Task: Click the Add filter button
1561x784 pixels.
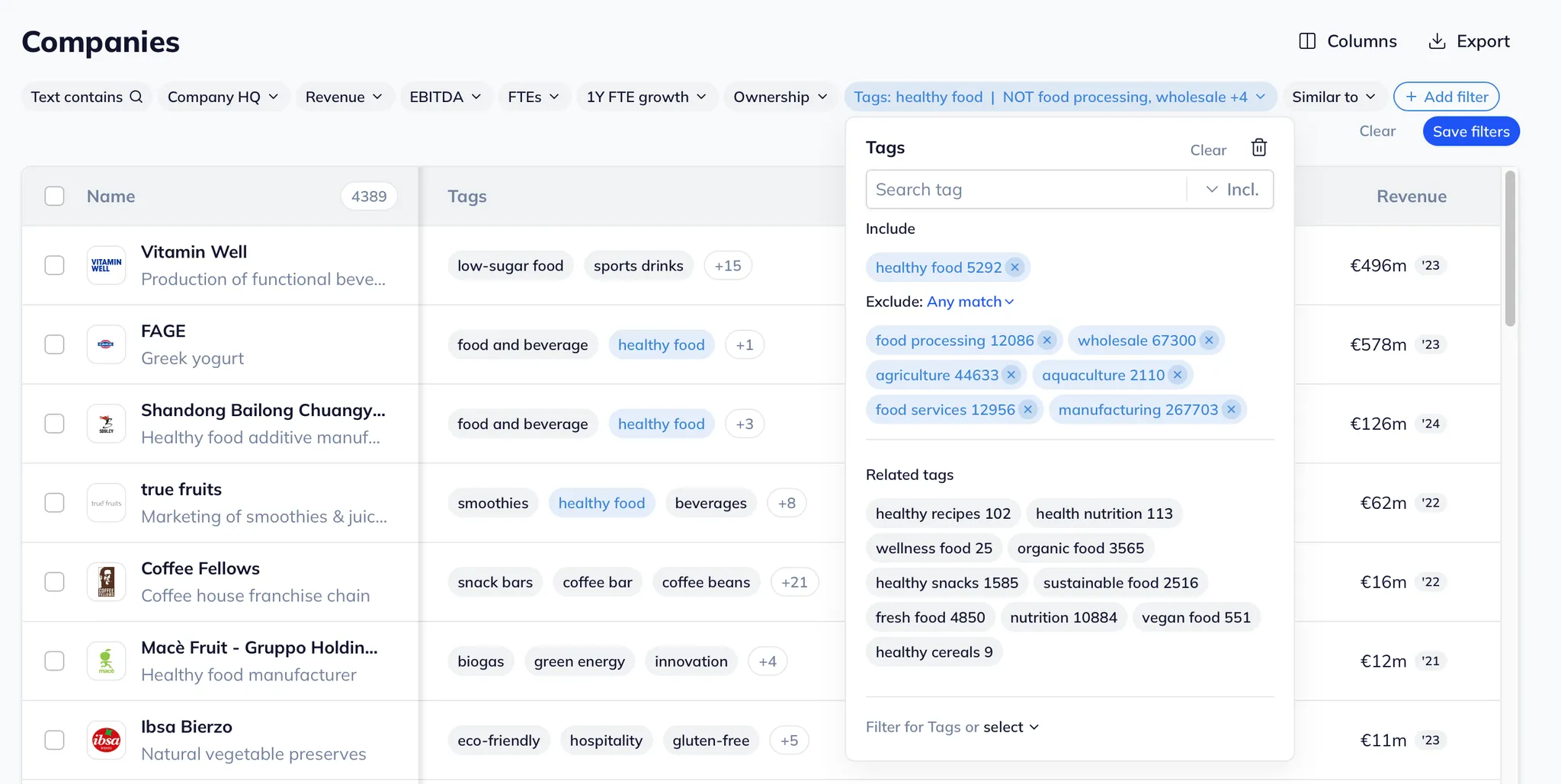Action: 1446,97
